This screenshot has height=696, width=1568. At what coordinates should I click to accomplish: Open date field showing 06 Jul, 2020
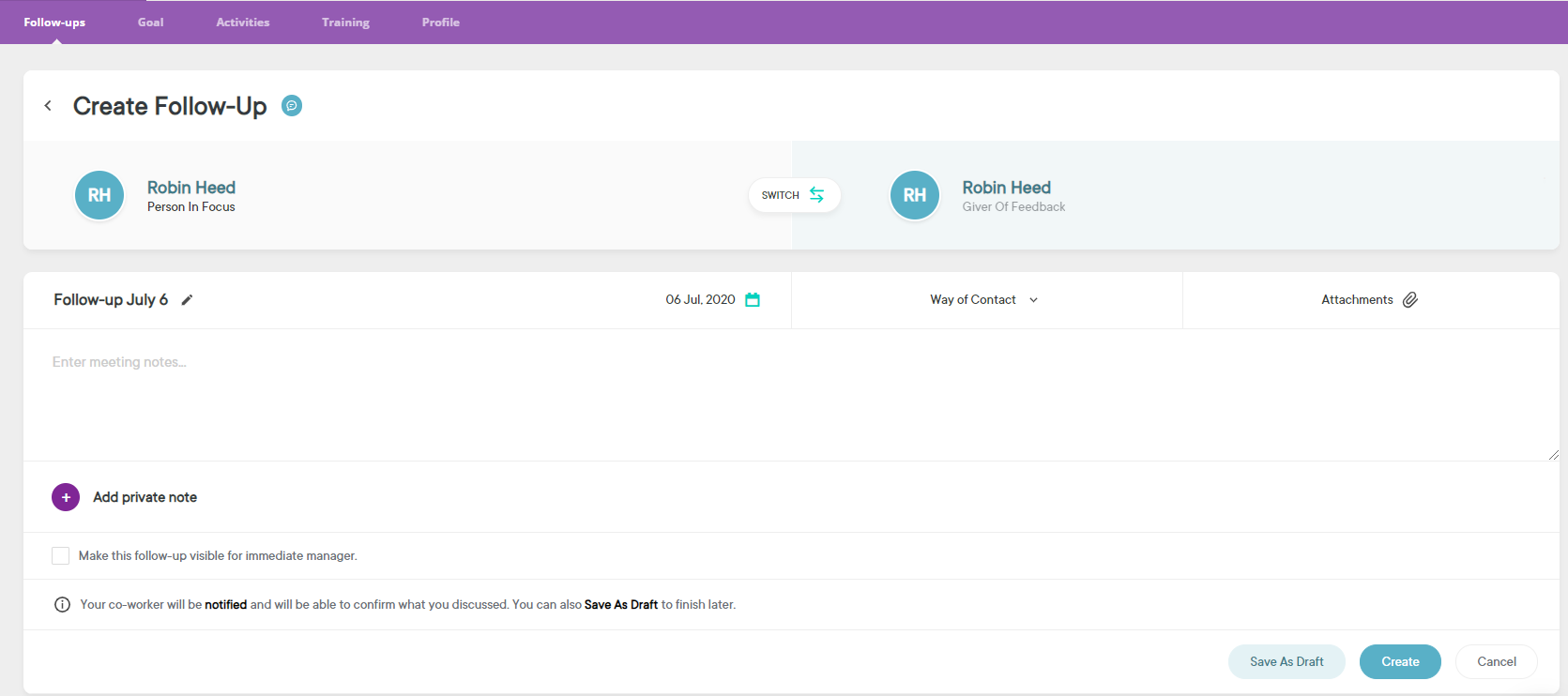pyautogui.click(x=700, y=300)
